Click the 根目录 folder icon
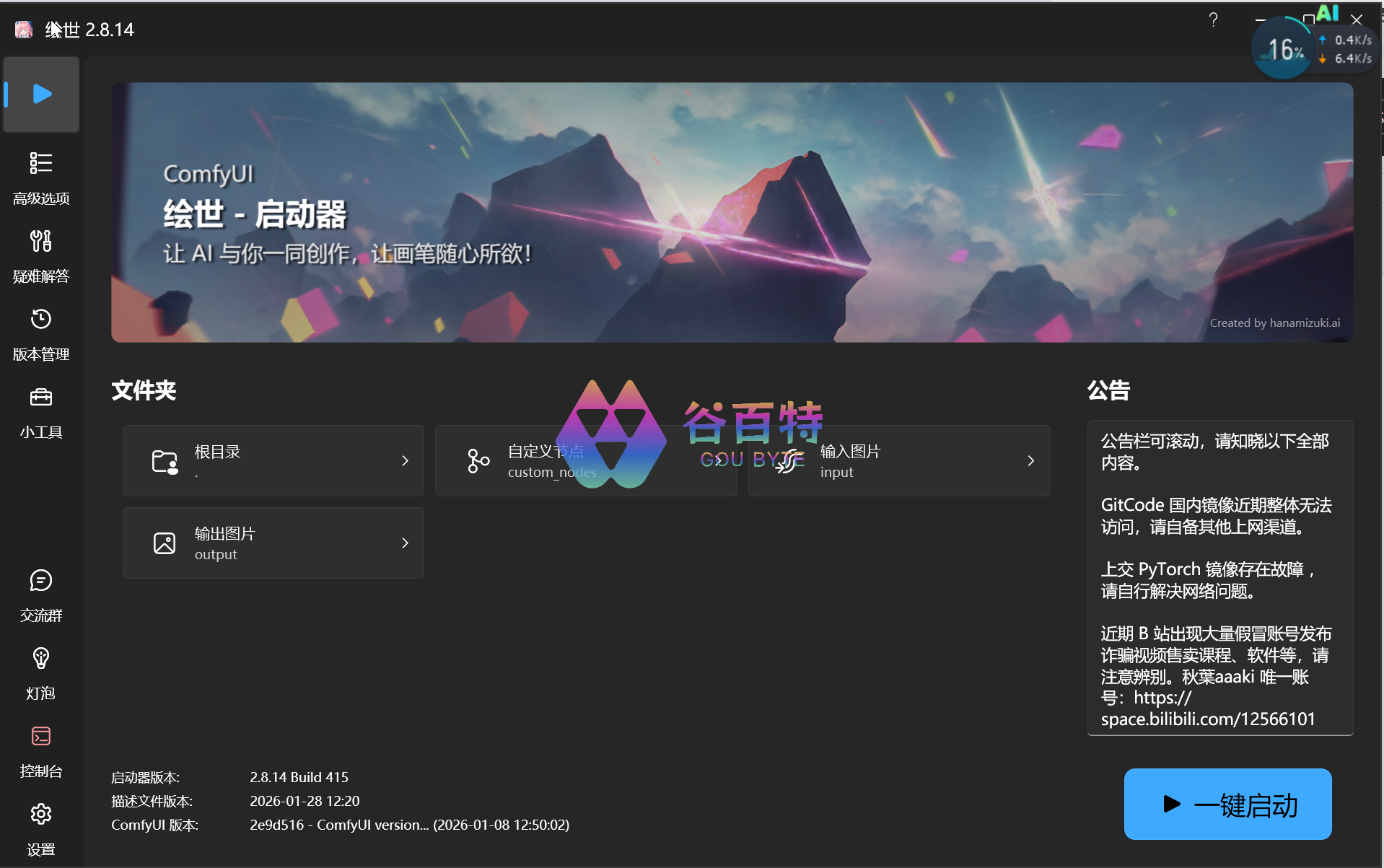The height and width of the screenshot is (868, 1384). coord(165,461)
